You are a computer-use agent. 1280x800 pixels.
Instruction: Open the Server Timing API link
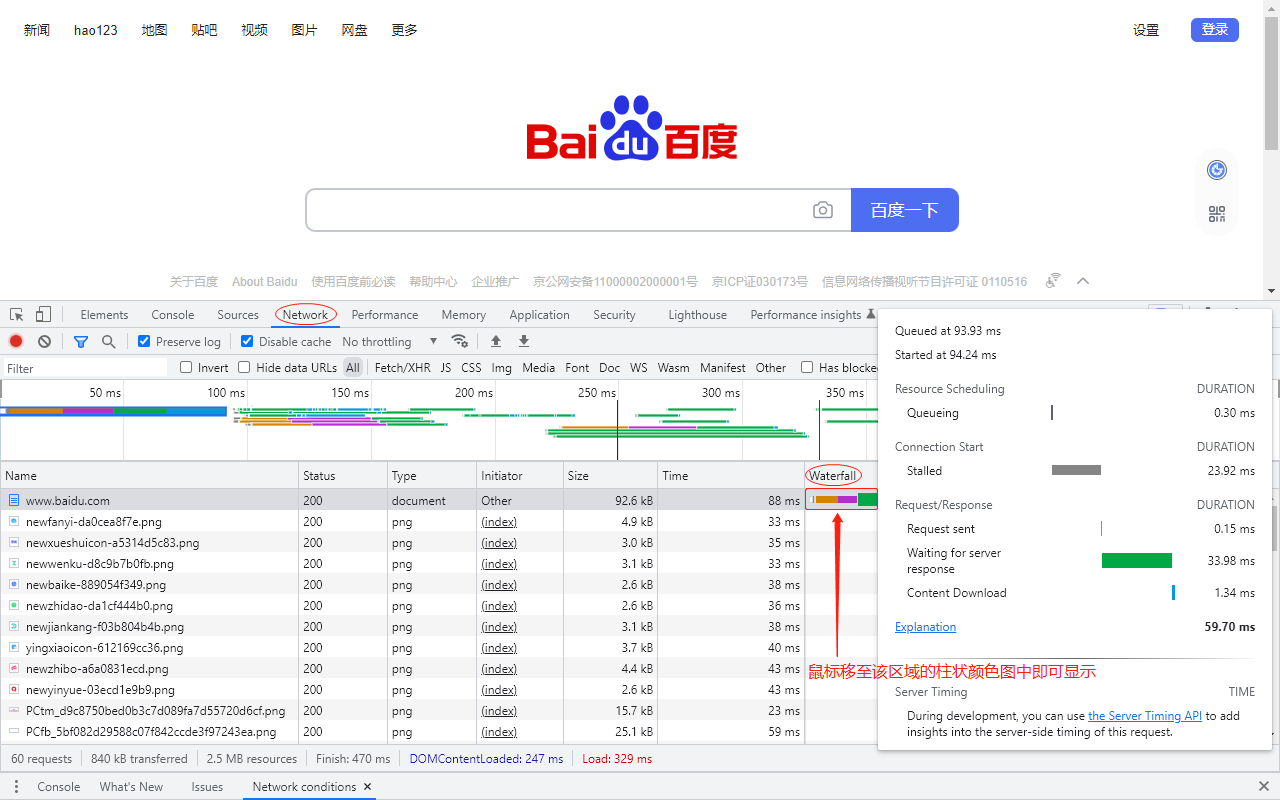[x=1145, y=716]
